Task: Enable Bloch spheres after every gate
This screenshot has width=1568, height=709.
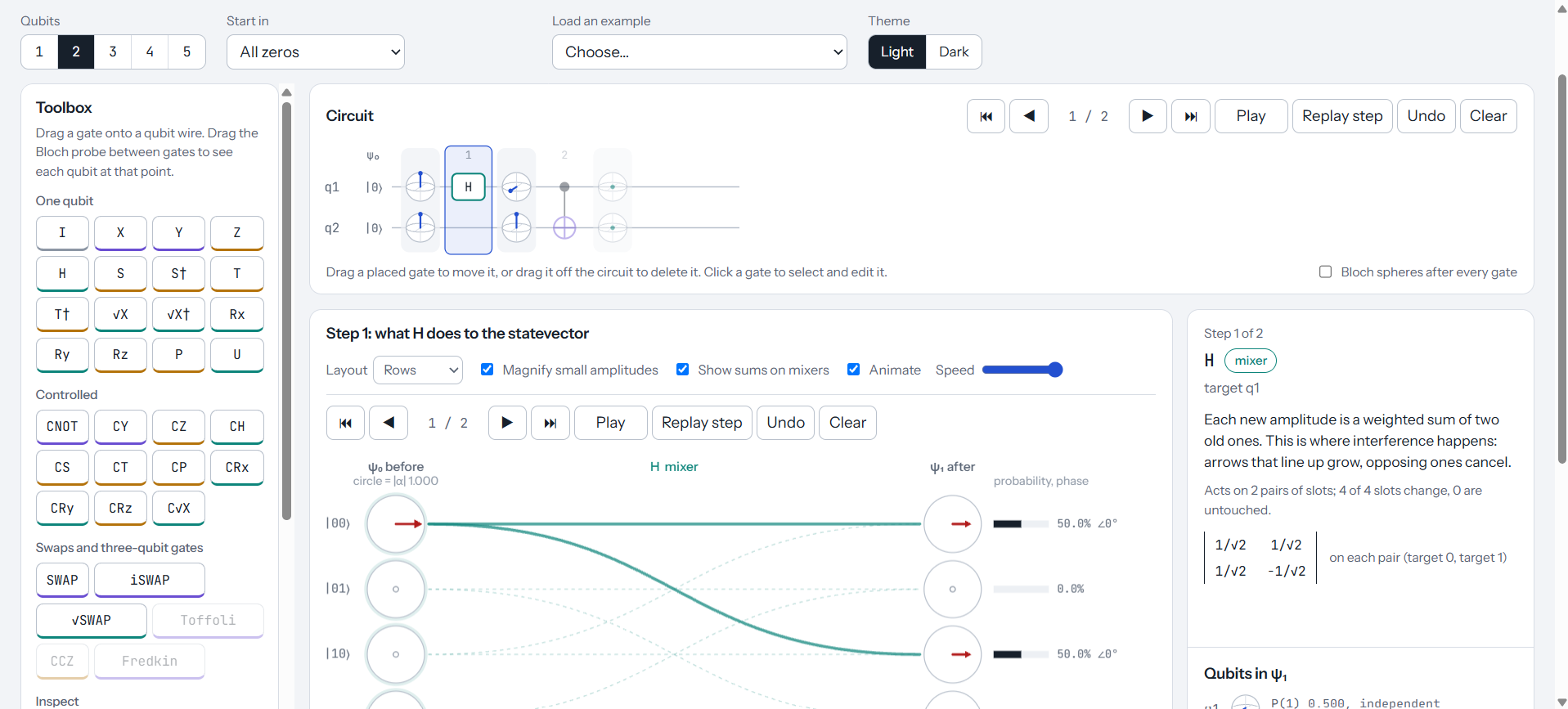Action: 1325,271
